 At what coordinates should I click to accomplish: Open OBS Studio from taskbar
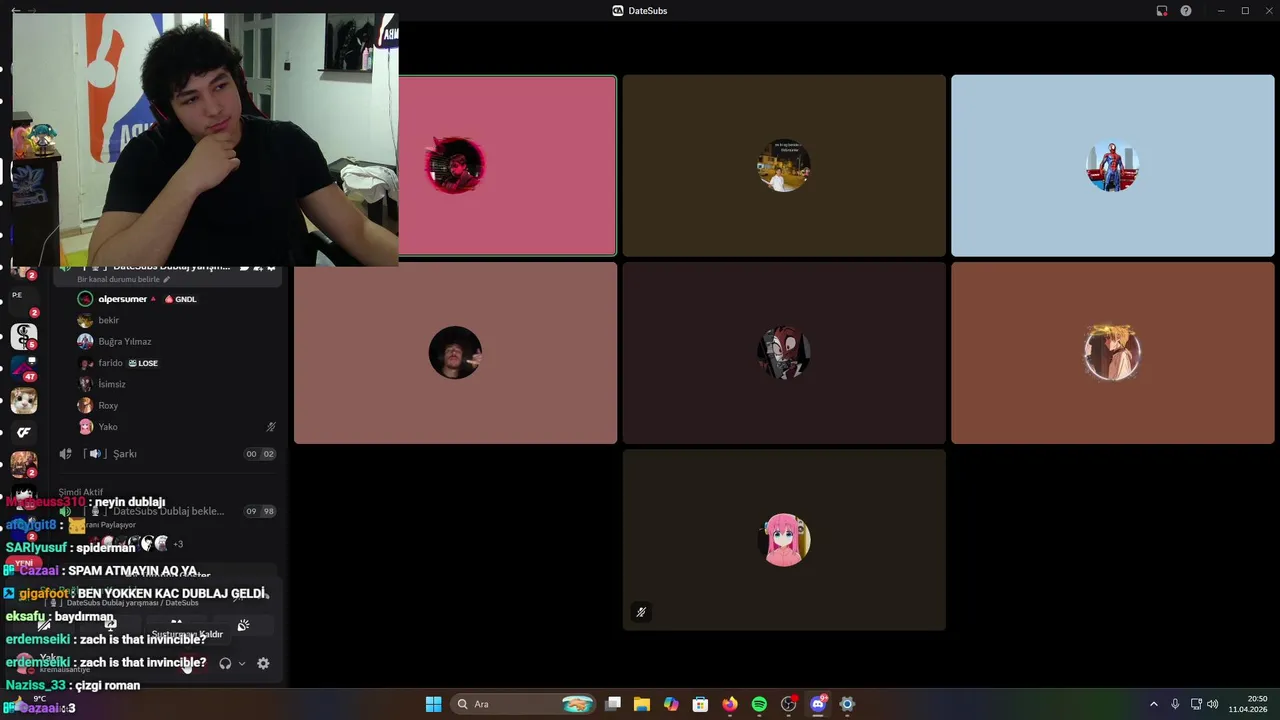pos(789,704)
